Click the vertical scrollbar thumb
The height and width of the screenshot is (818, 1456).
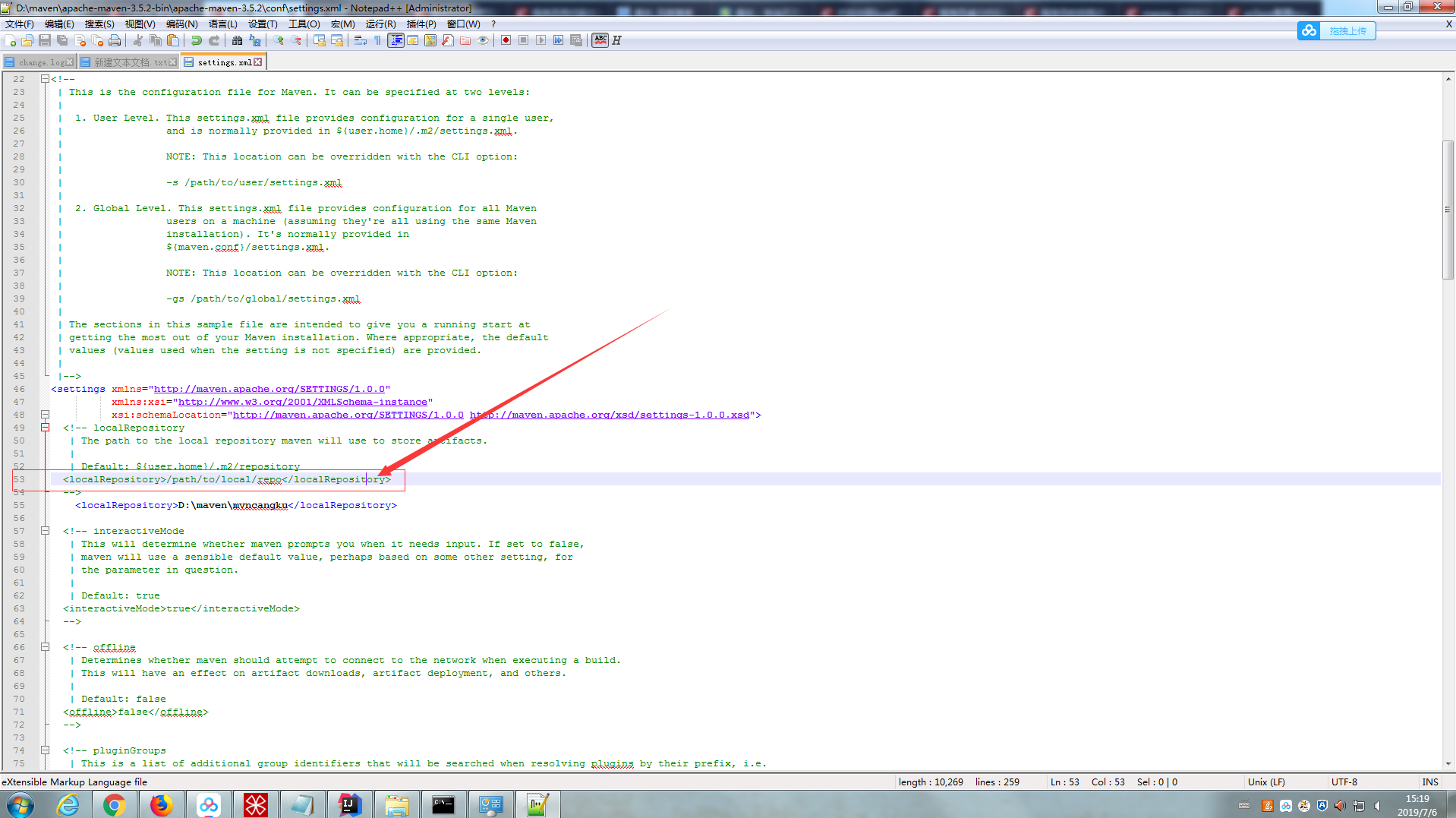1448,210
